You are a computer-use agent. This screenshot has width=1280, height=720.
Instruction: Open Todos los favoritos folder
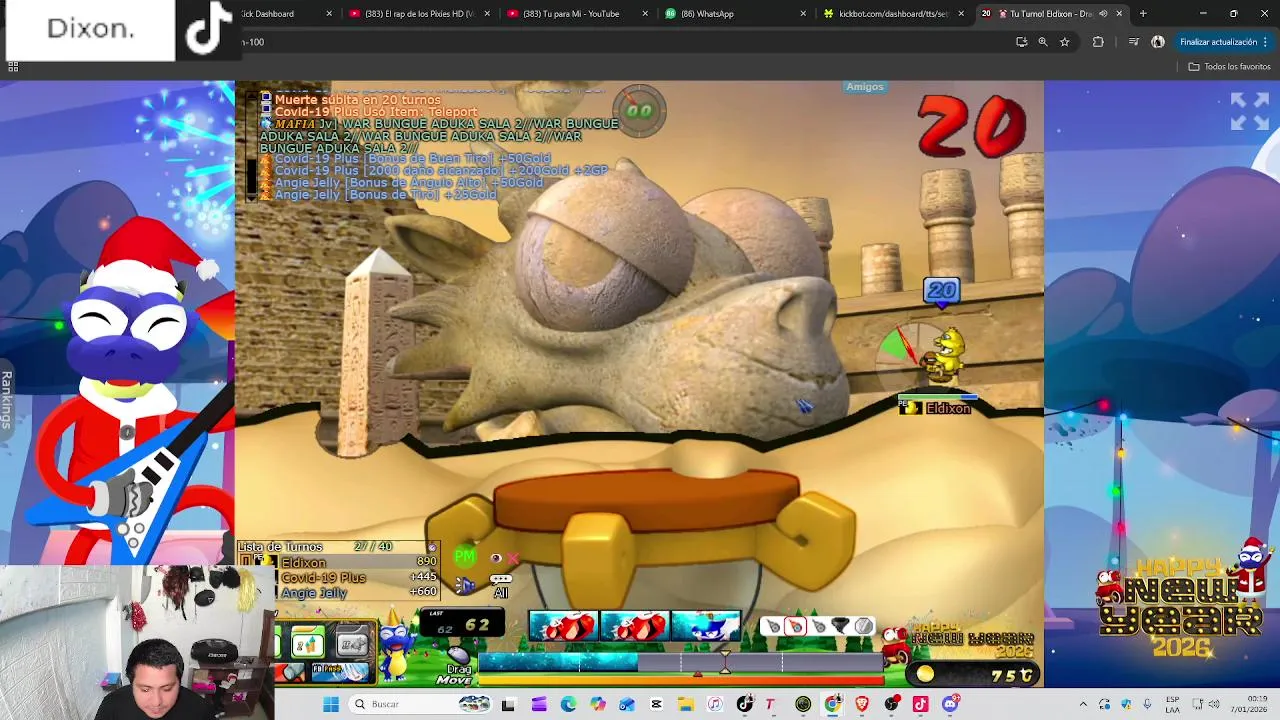(x=1229, y=67)
